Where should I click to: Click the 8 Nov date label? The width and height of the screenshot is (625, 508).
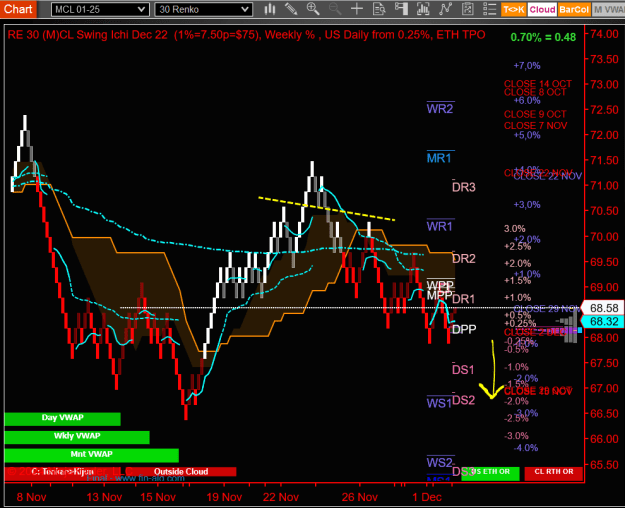[x=31, y=497]
